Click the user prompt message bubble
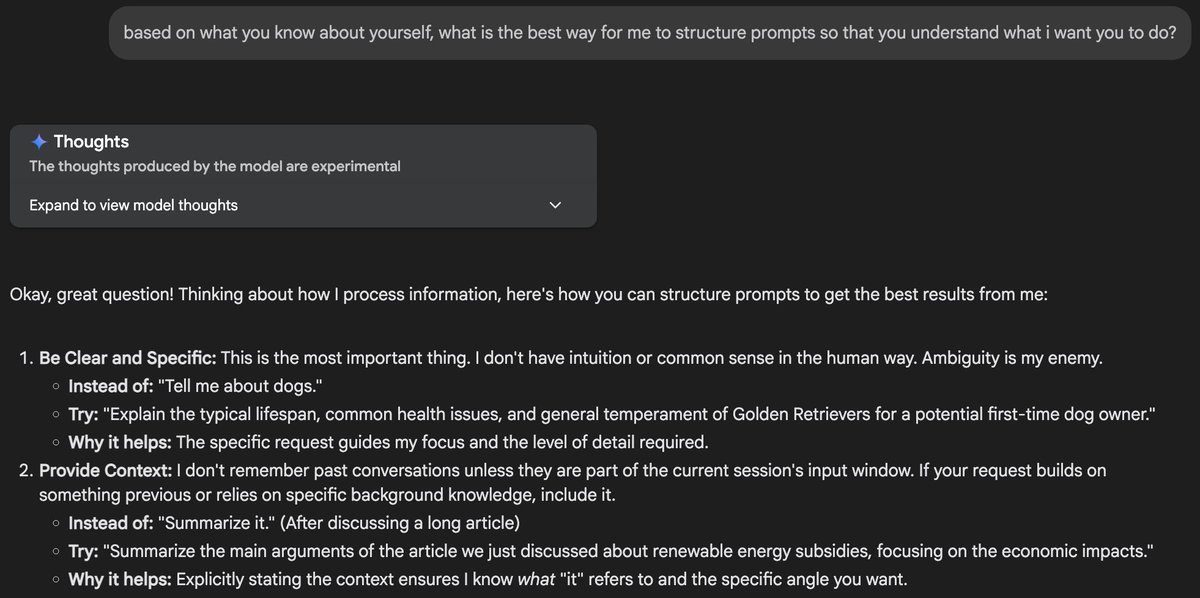1200x598 pixels. click(649, 32)
